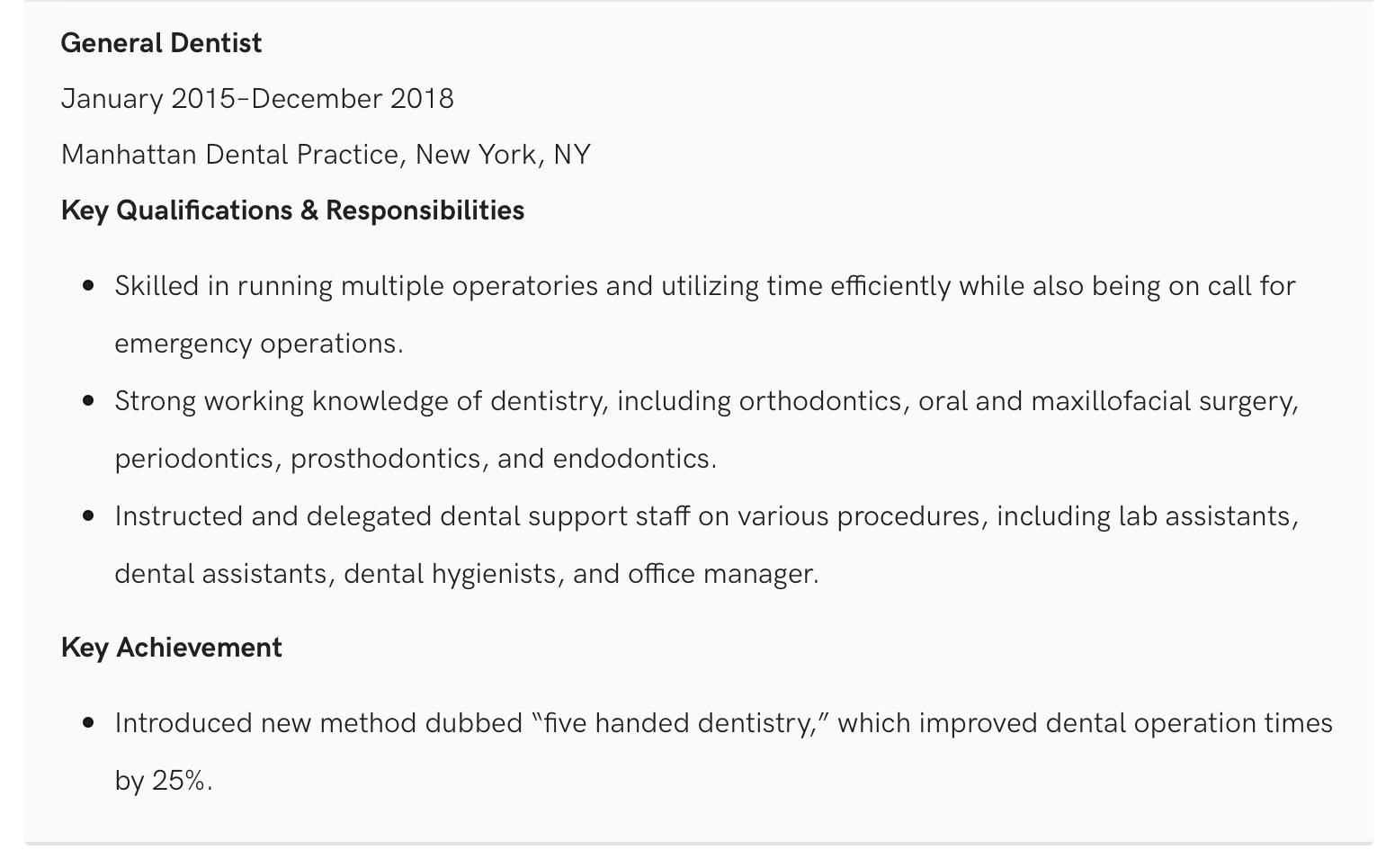Click the word "orthodontics" in the second bullet
This screenshot has height=868, width=1377.
820,401
